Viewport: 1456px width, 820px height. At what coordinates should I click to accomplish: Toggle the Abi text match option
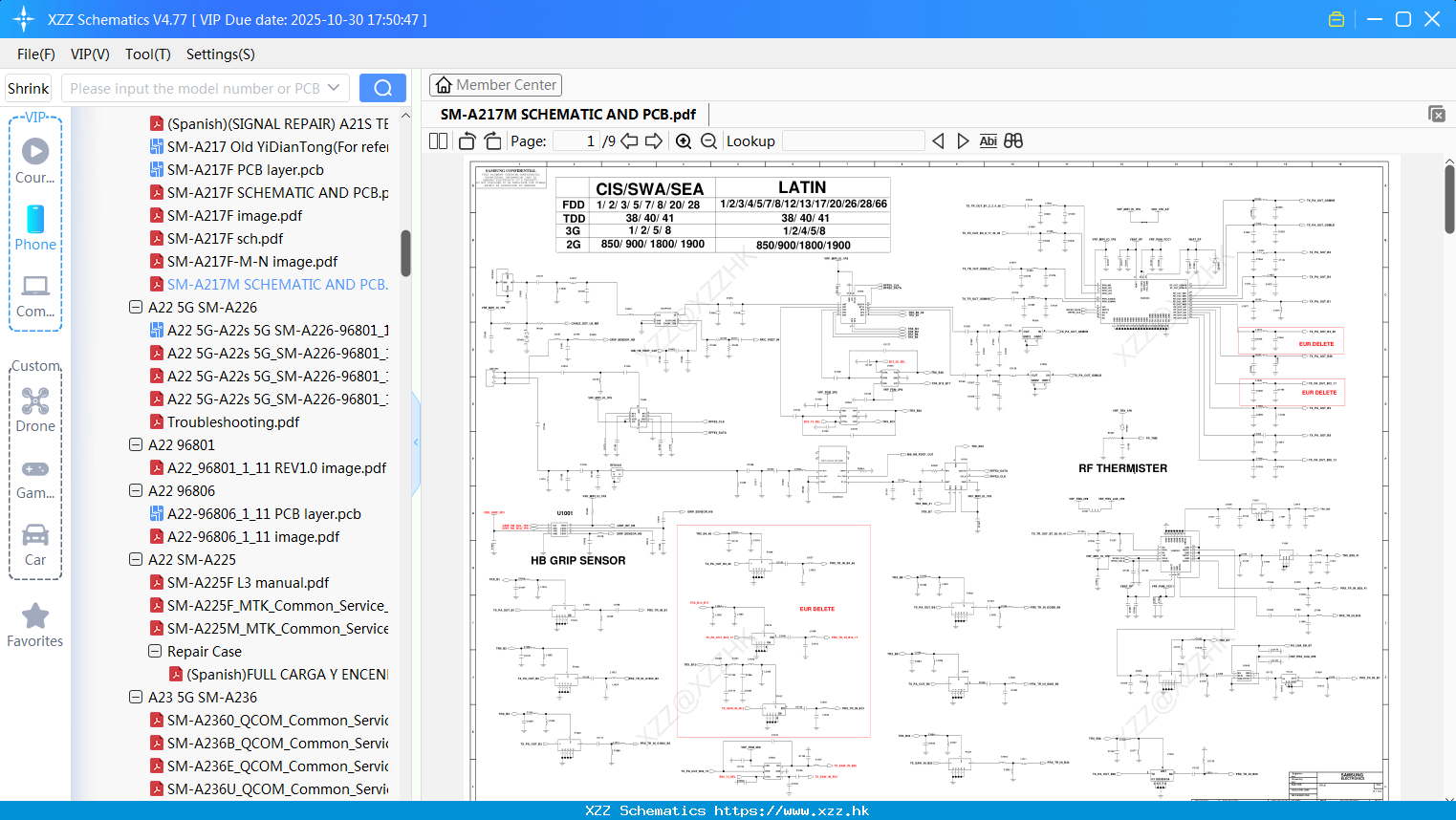(x=988, y=141)
